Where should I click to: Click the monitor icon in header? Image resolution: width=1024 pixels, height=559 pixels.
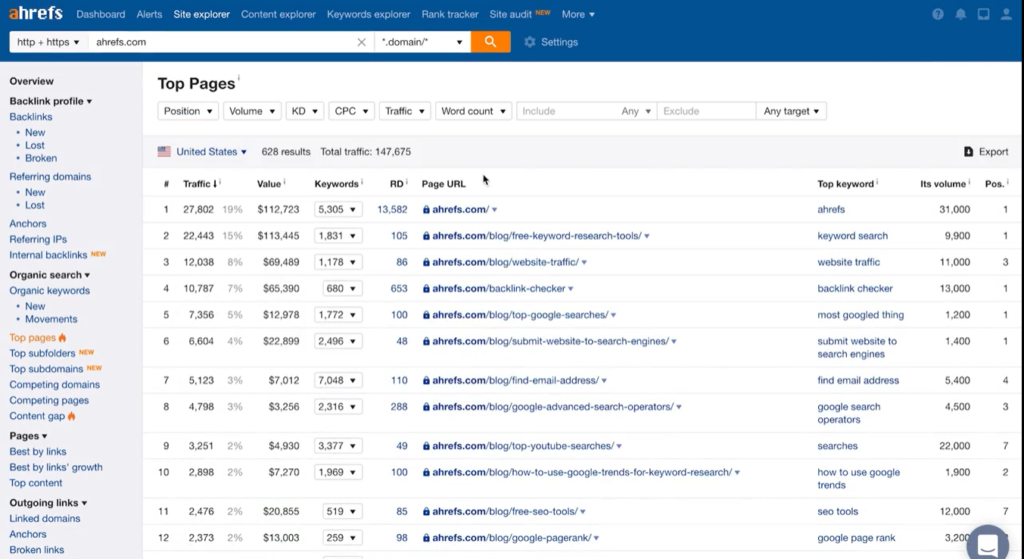coord(984,14)
